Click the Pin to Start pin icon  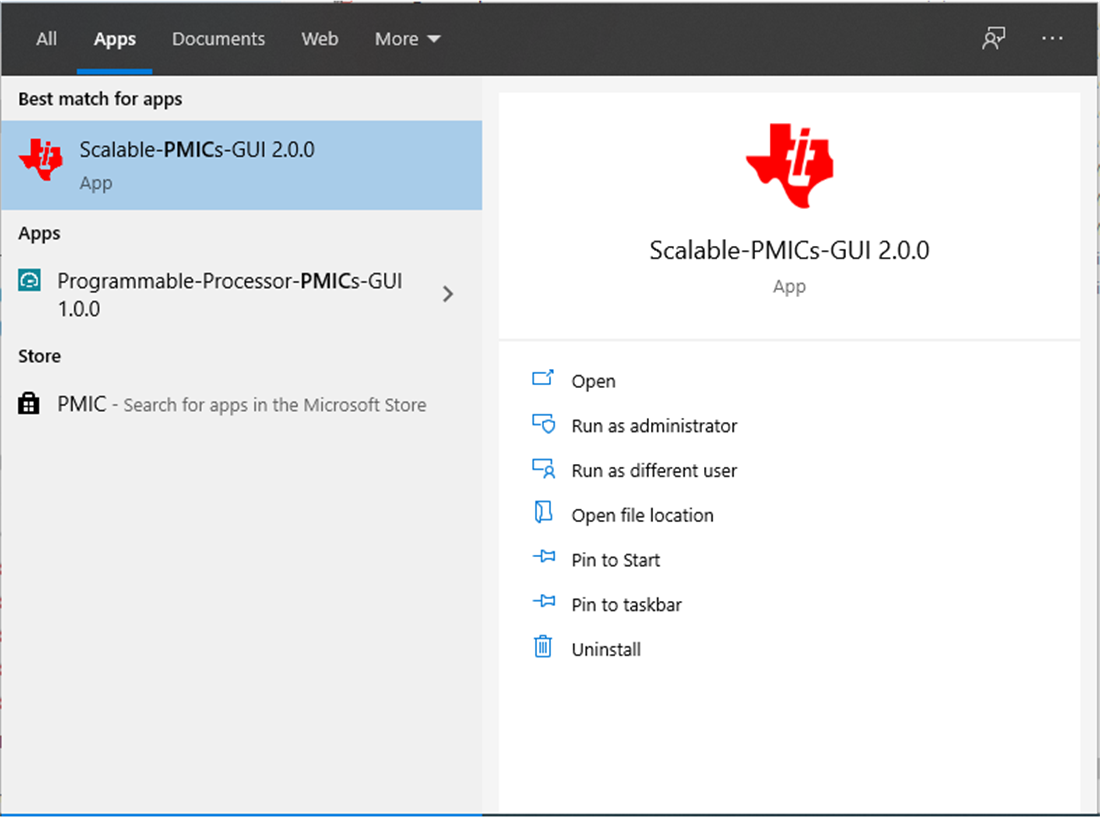[543, 558]
